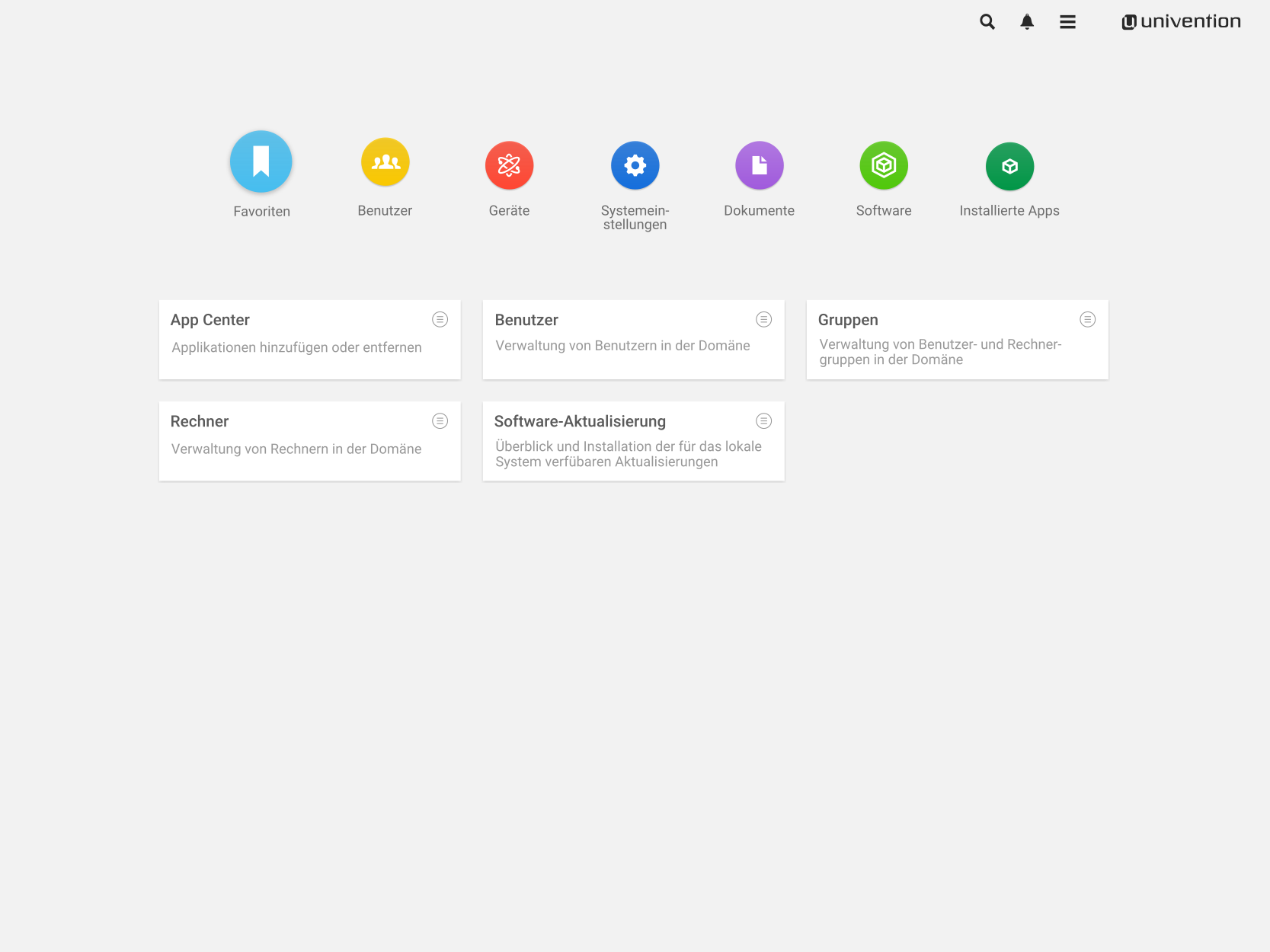Open the Rechner module tile
This screenshot has height=952, width=1270.
297,442
